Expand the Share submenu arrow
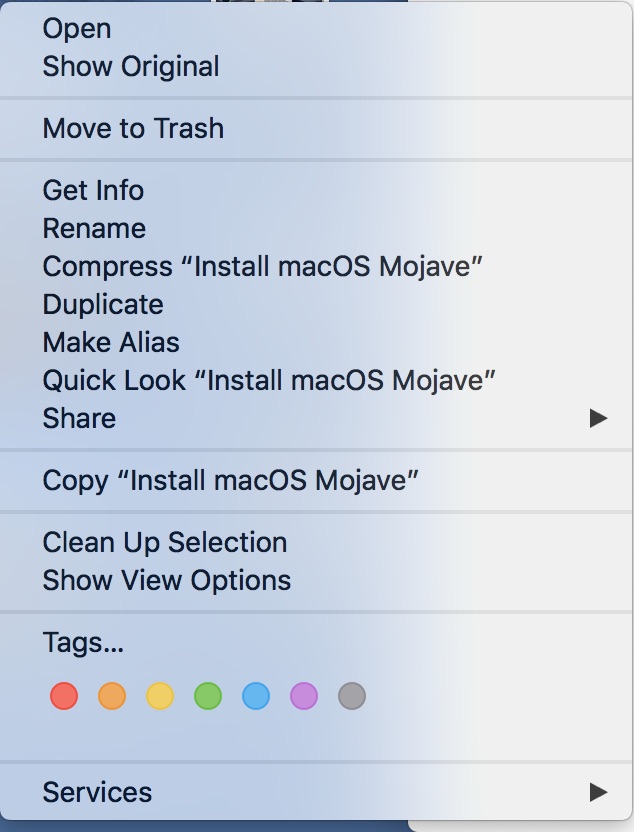The width and height of the screenshot is (634, 832). pos(598,418)
